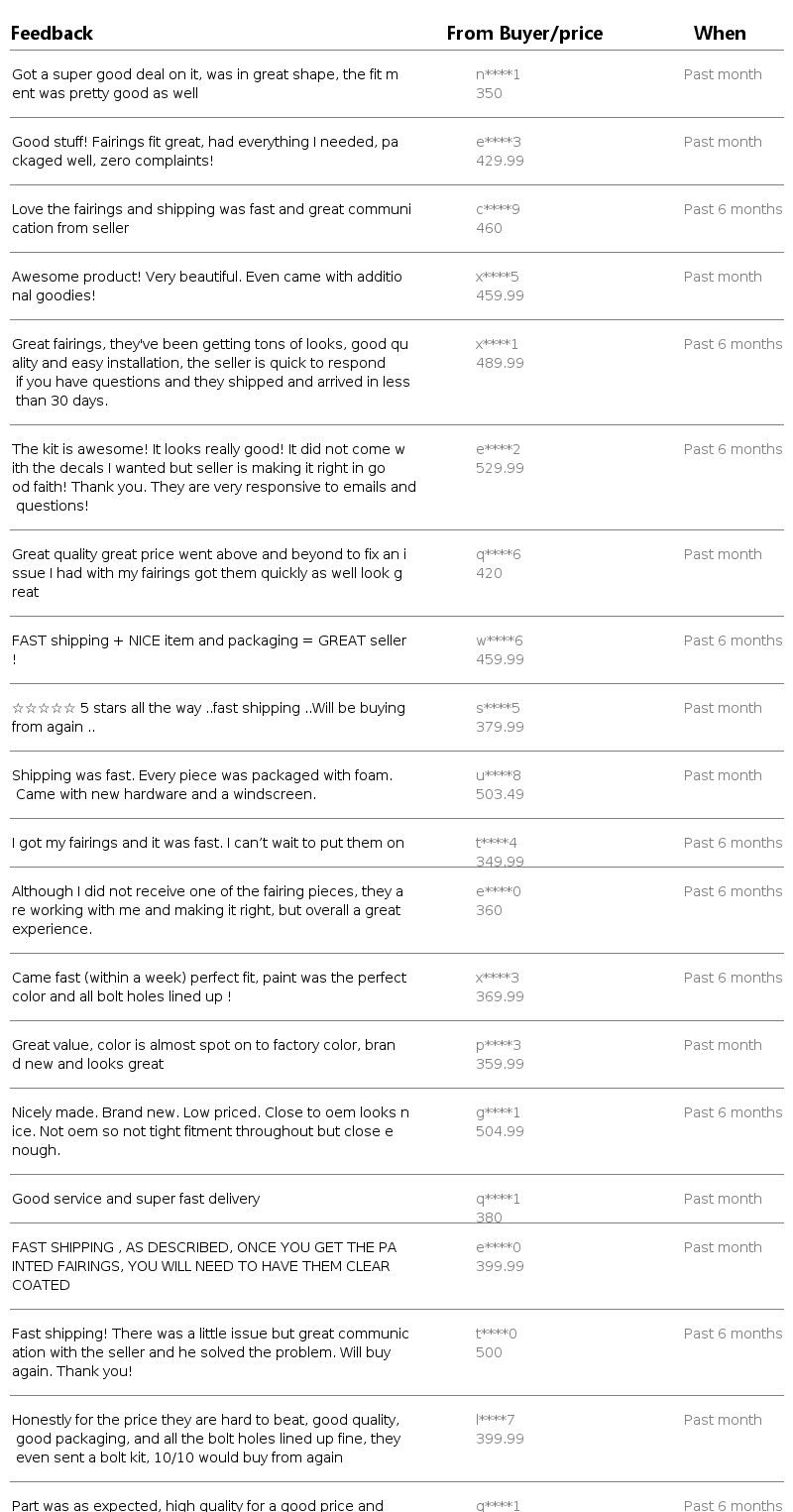The height and width of the screenshot is (1512, 793).
Task: Click the From Buyer/price column header
Action: pyautogui.click(x=524, y=33)
